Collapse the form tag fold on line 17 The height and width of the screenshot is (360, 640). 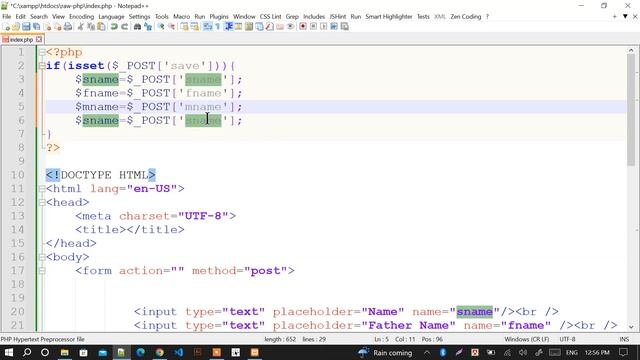pyautogui.click(x=42, y=271)
